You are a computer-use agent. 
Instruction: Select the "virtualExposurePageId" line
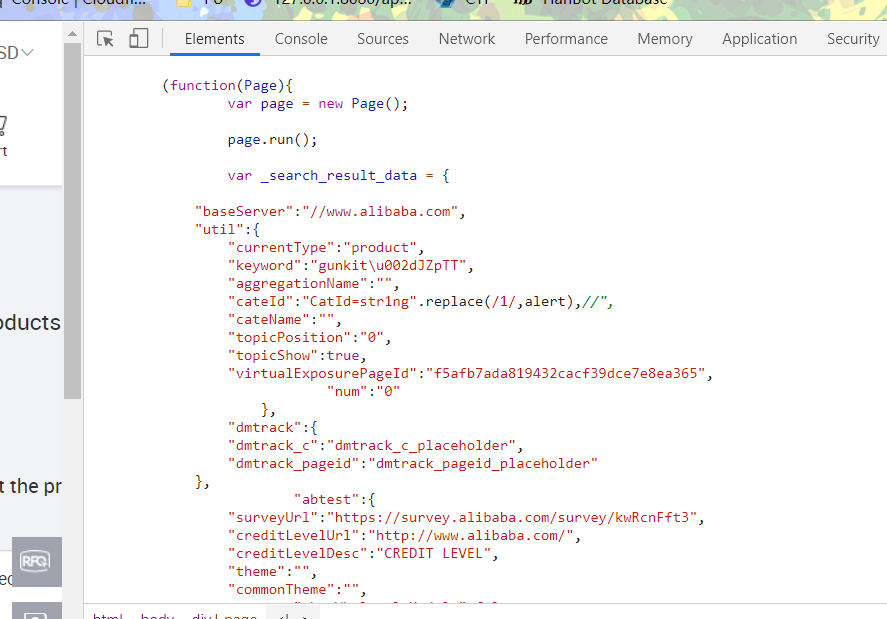coord(470,373)
